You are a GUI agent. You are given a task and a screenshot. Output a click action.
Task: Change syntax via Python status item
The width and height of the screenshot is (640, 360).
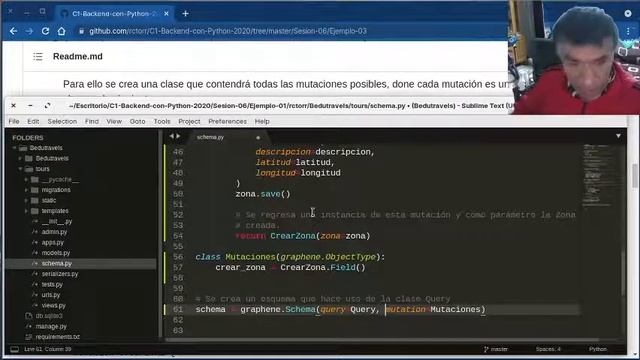(x=598, y=349)
